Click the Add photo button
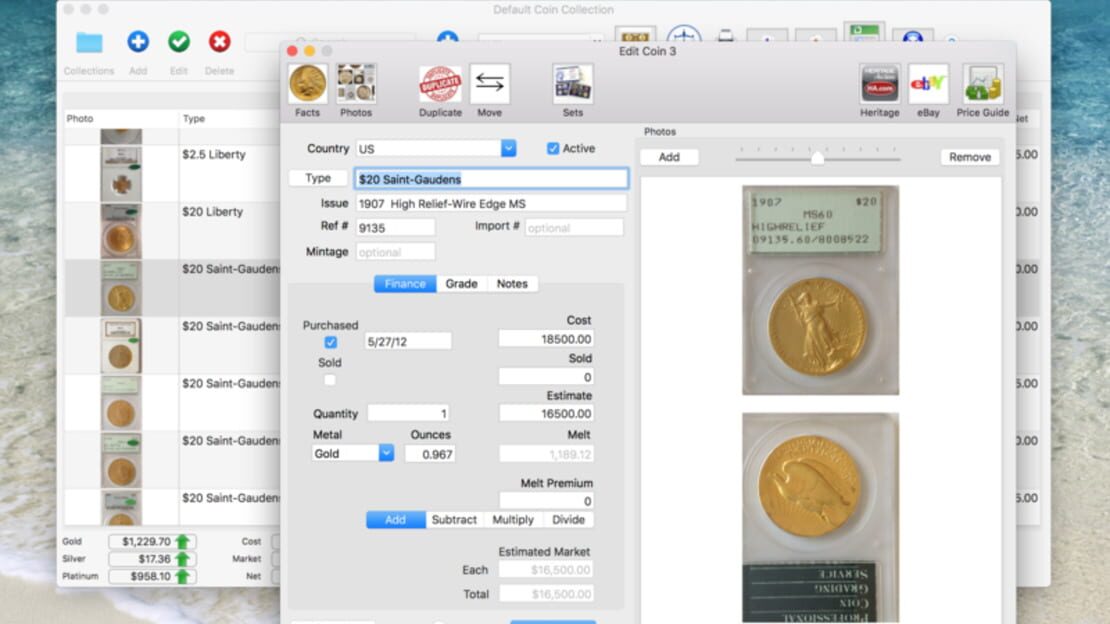Viewport: 1110px width, 624px height. click(669, 157)
